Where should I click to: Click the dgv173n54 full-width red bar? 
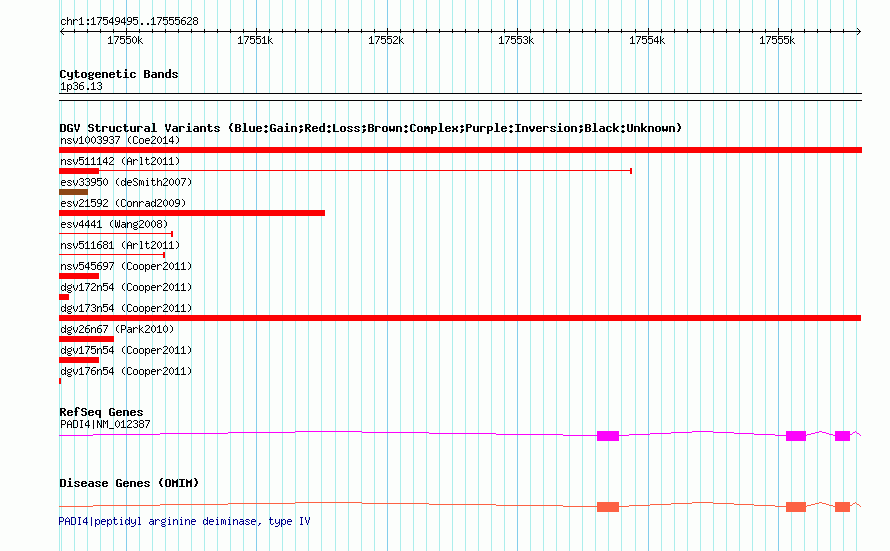click(x=460, y=318)
